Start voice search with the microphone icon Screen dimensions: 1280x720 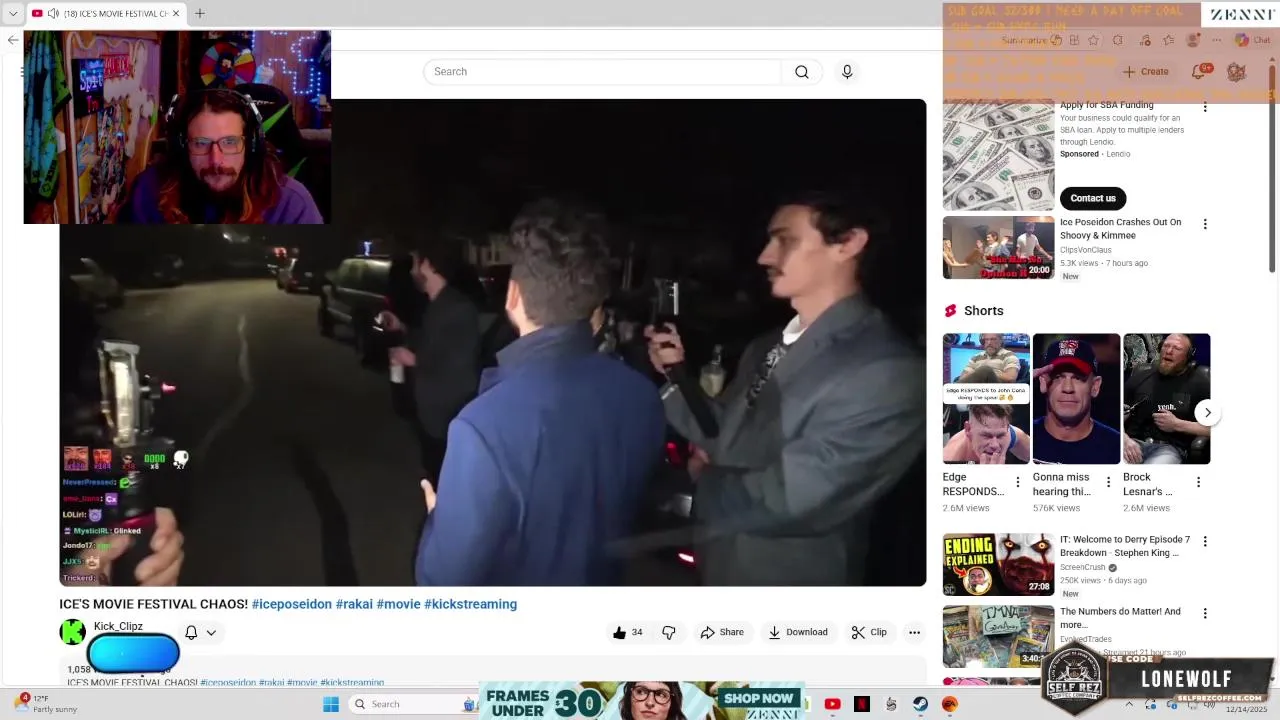[x=847, y=72]
